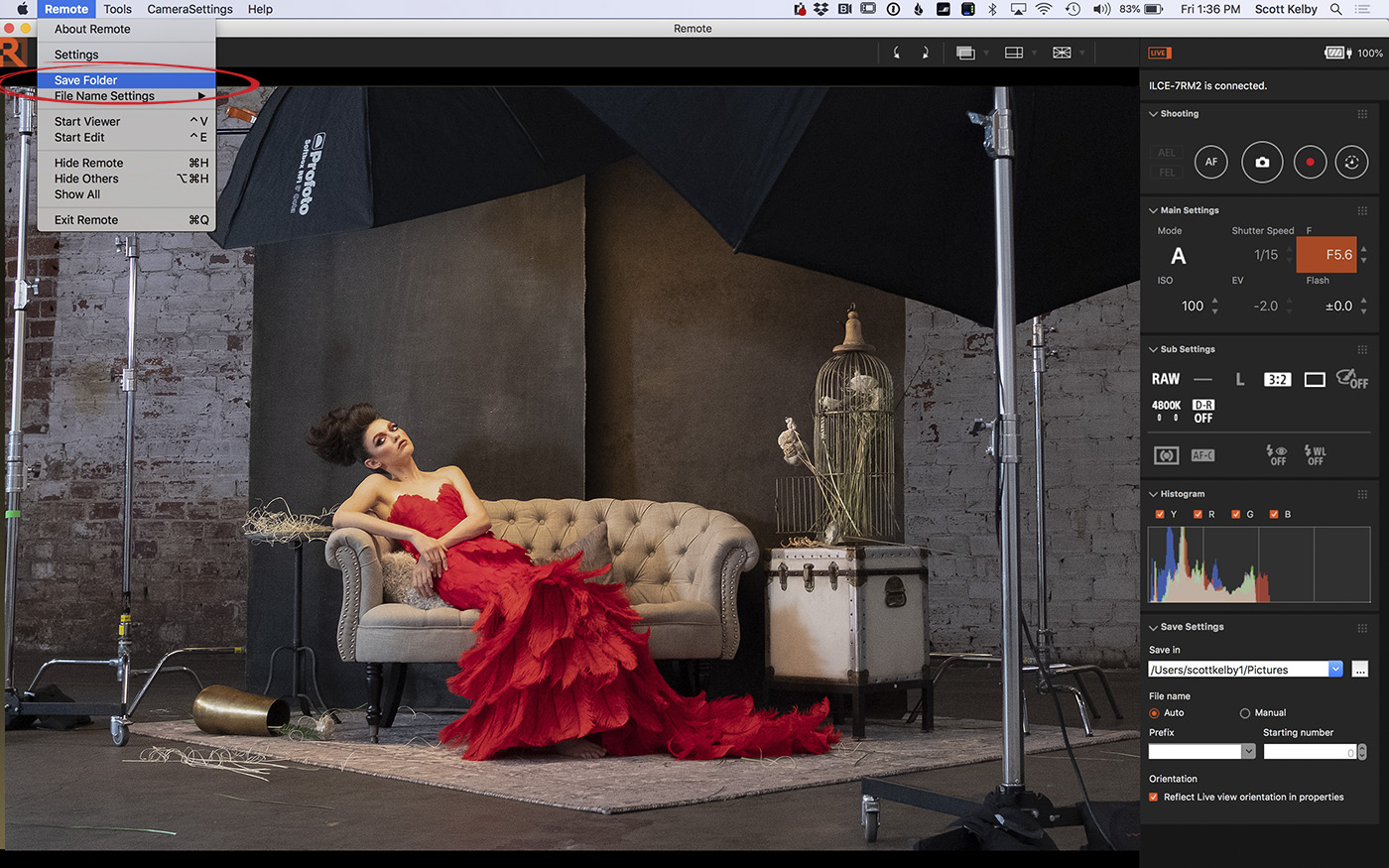Select the Manual file naming radio button
The height and width of the screenshot is (868, 1389).
pos(1244,712)
